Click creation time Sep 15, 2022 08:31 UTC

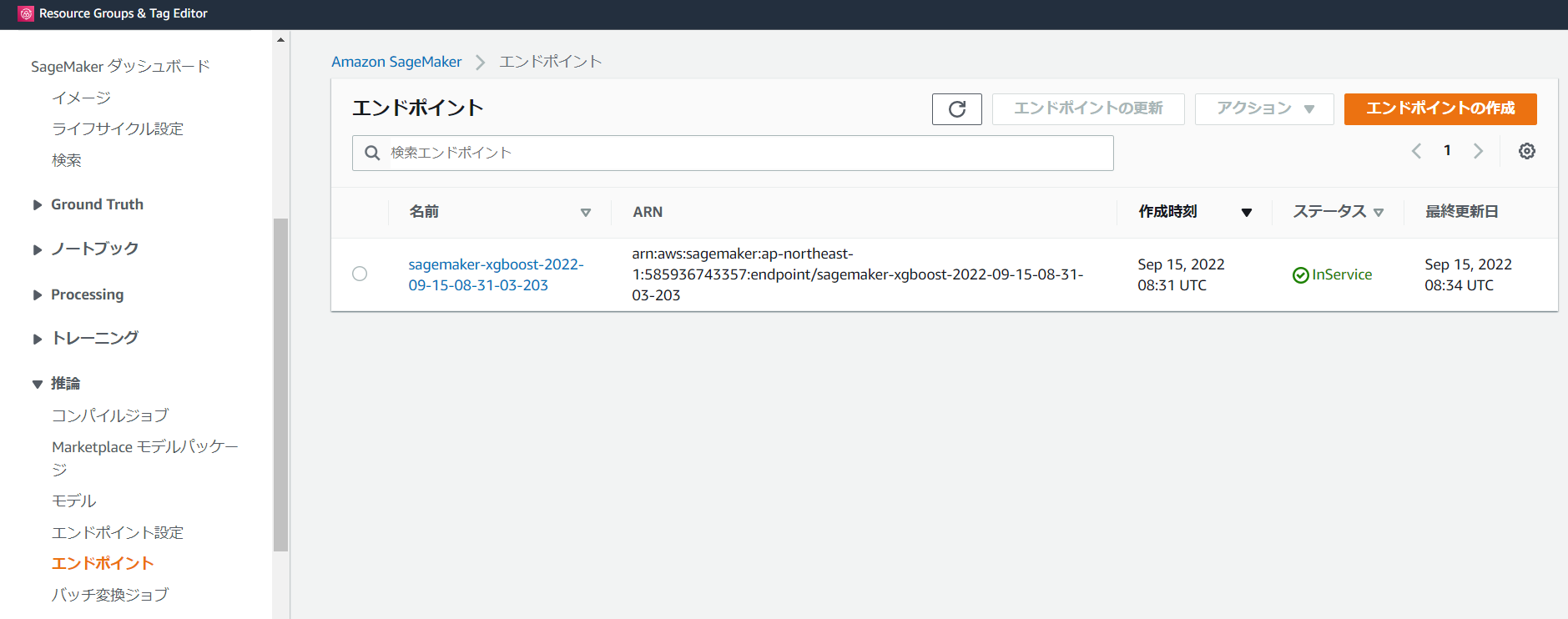point(1181,274)
